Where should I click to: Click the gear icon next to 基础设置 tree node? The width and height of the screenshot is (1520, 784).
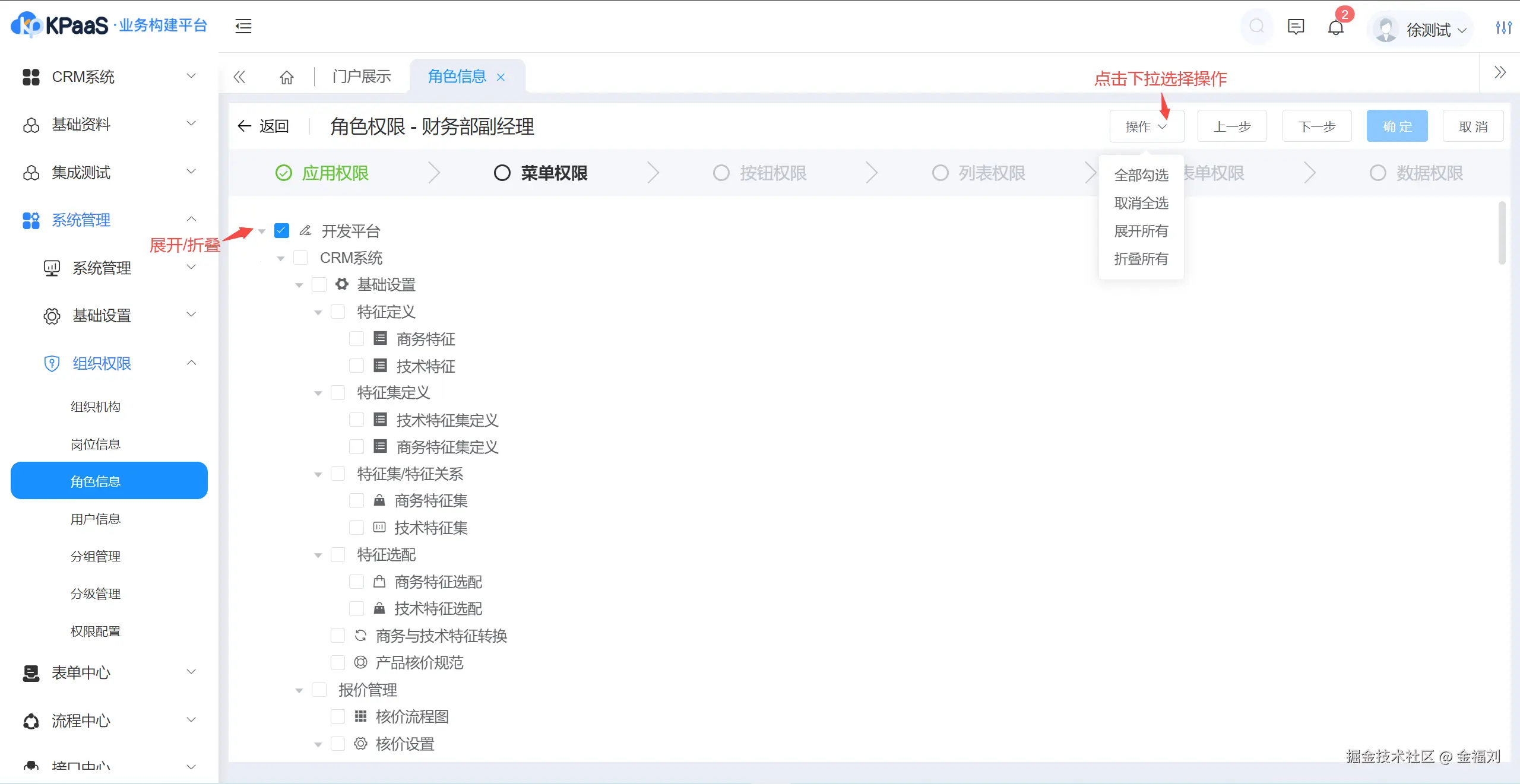[341, 284]
